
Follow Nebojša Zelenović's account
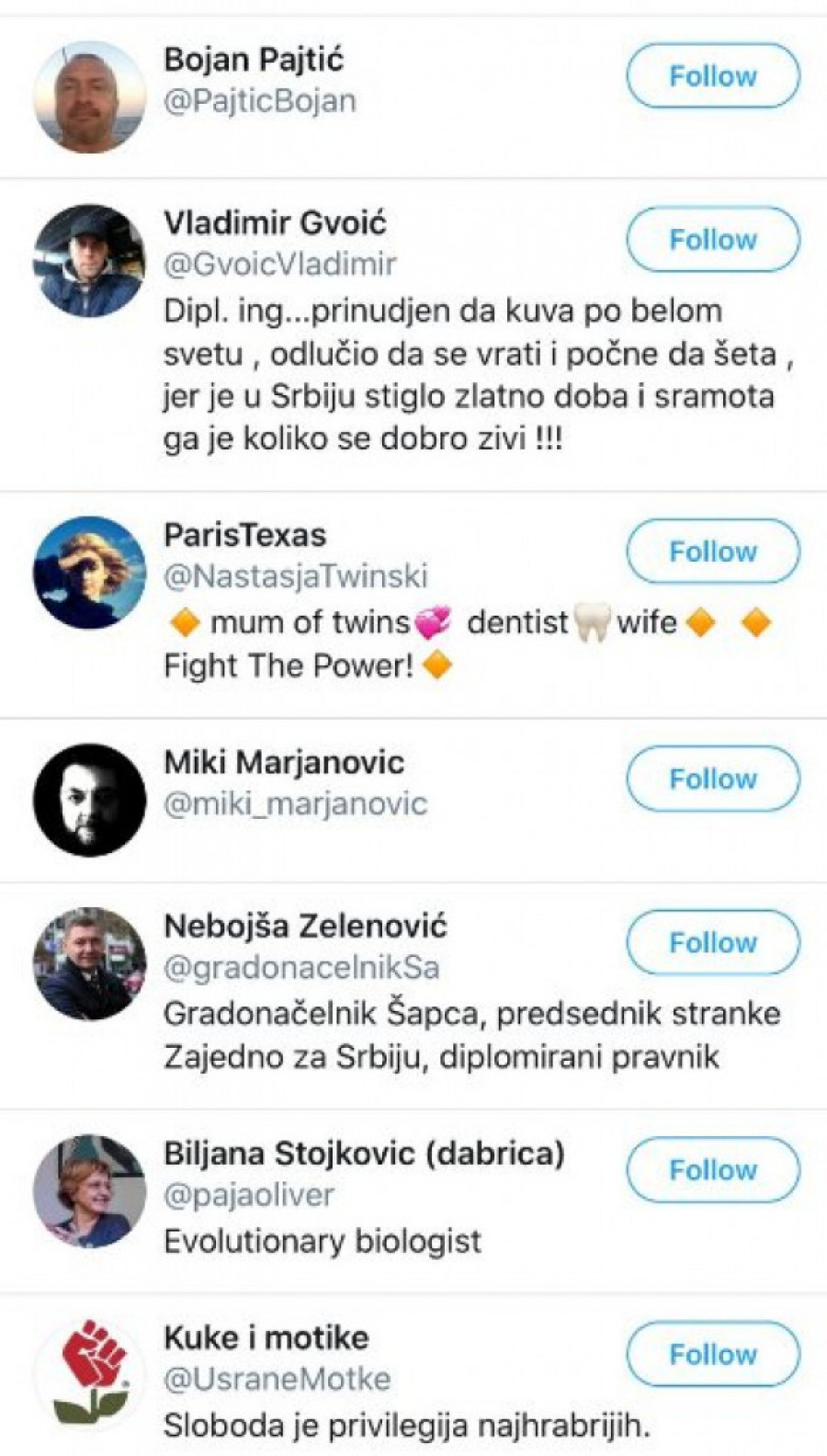[x=713, y=943]
